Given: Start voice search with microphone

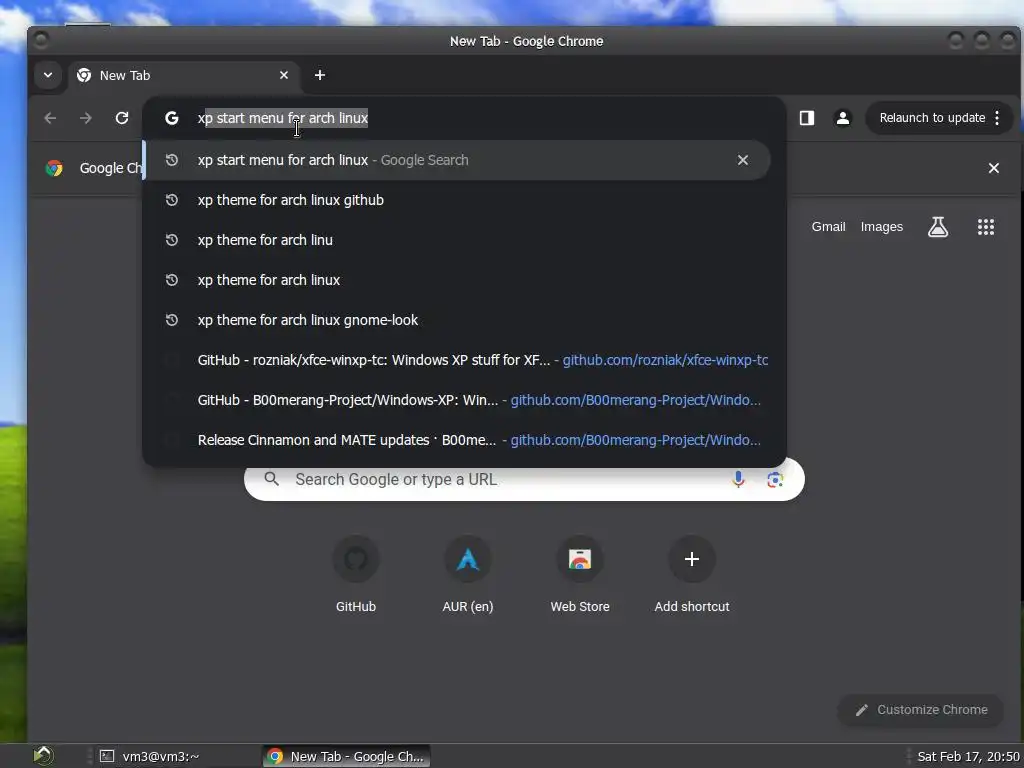Looking at the screenshot, I should click(x=738, y=479).
